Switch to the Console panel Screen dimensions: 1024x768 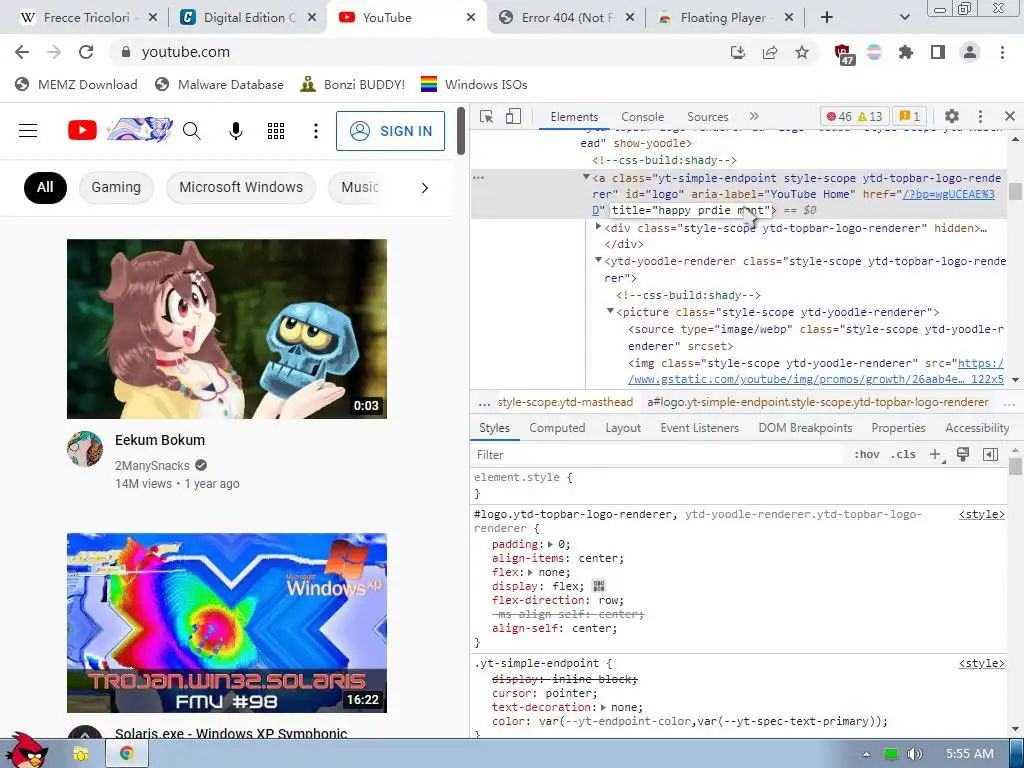click(642, 116)
